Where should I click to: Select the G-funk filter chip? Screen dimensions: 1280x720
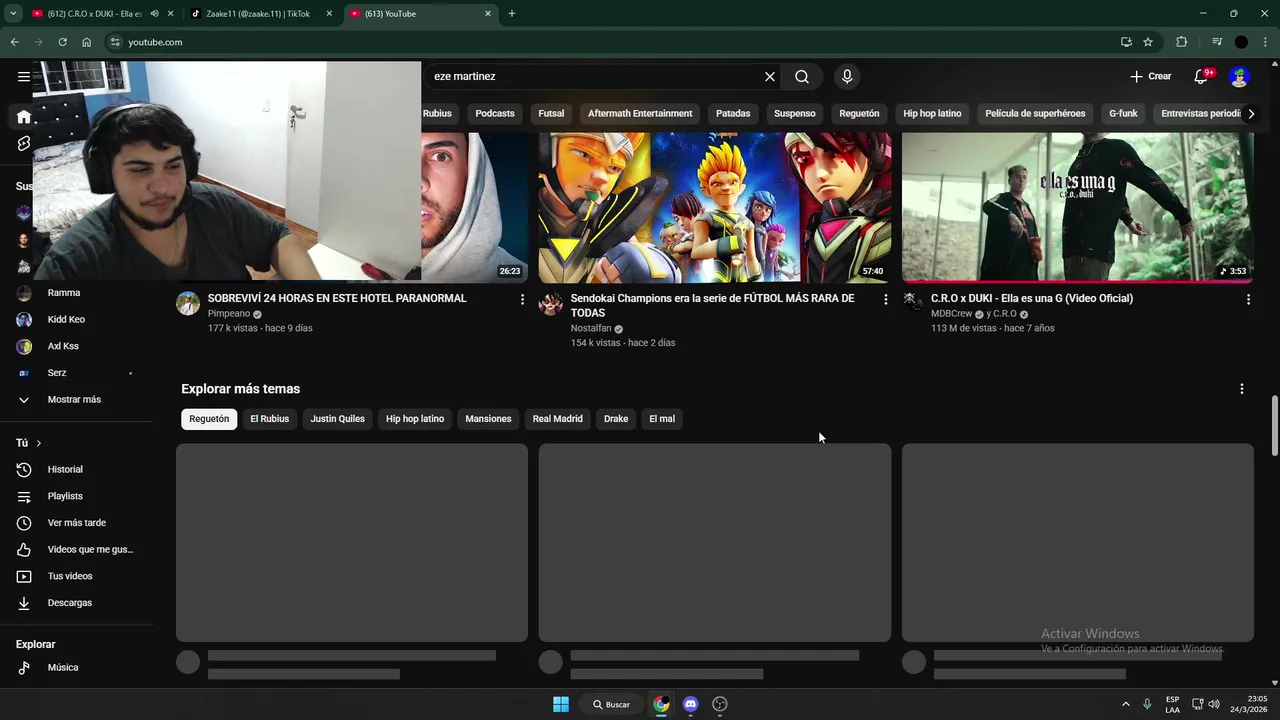point(1123,113)
